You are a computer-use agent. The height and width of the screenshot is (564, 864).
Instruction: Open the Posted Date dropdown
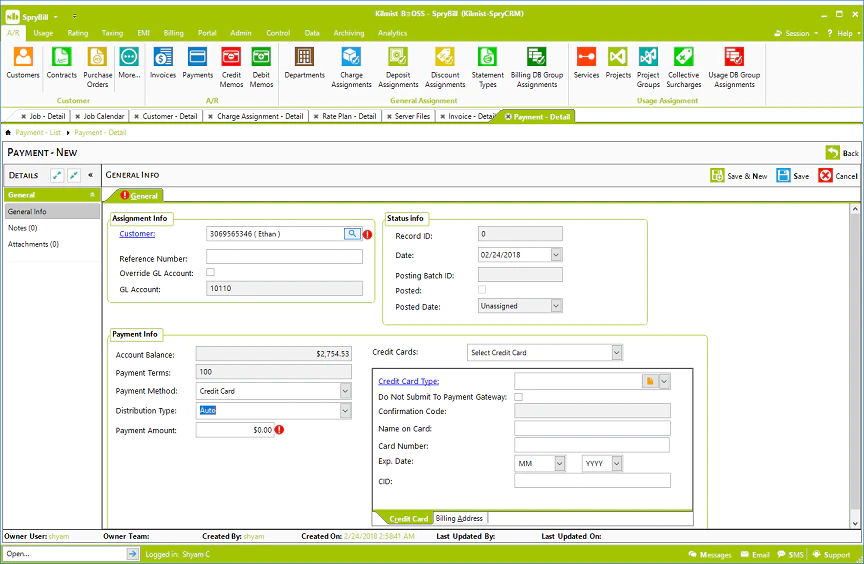(x=556, y=306)
